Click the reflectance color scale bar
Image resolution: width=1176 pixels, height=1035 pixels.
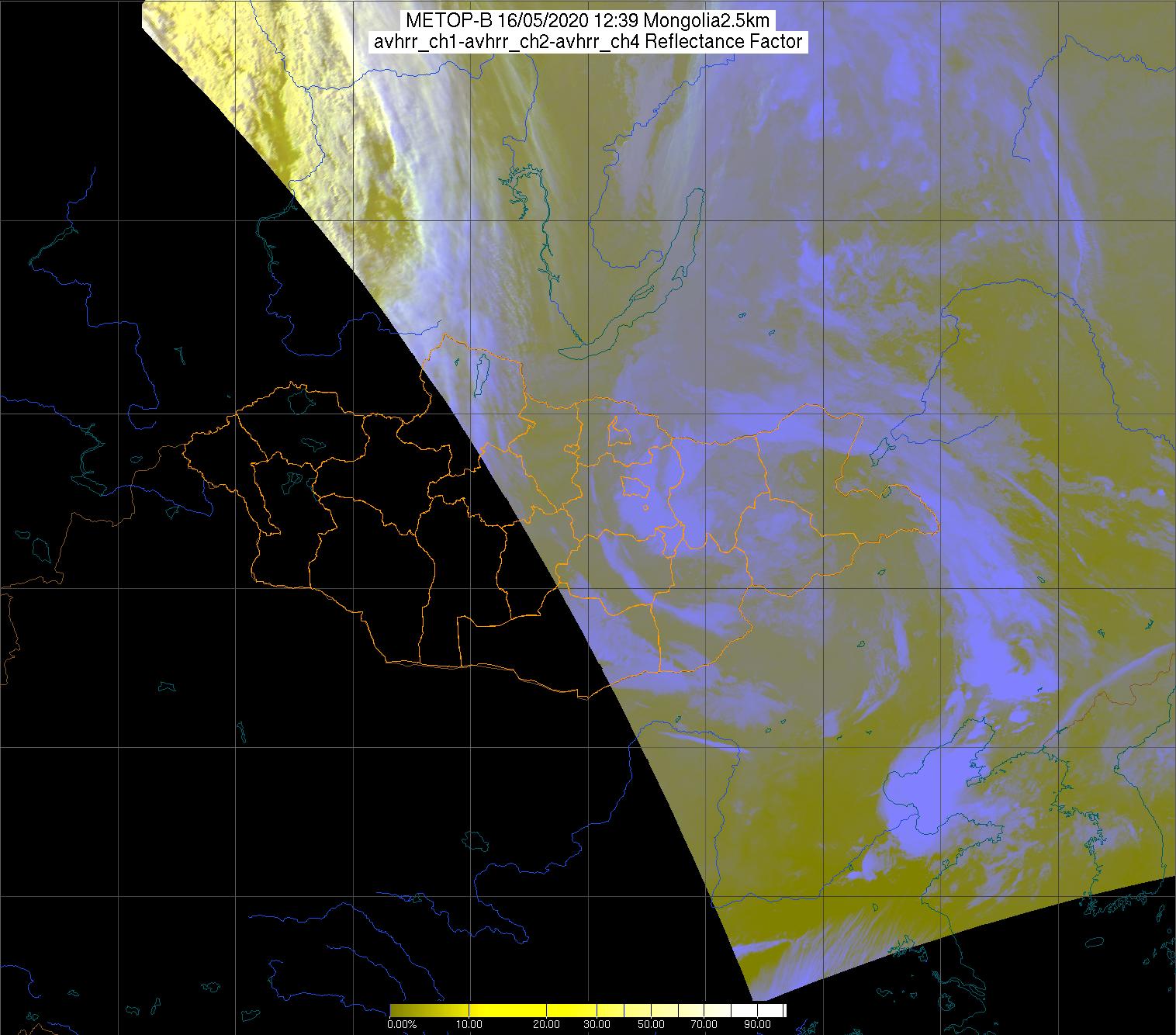click(x=588, y=1009)
